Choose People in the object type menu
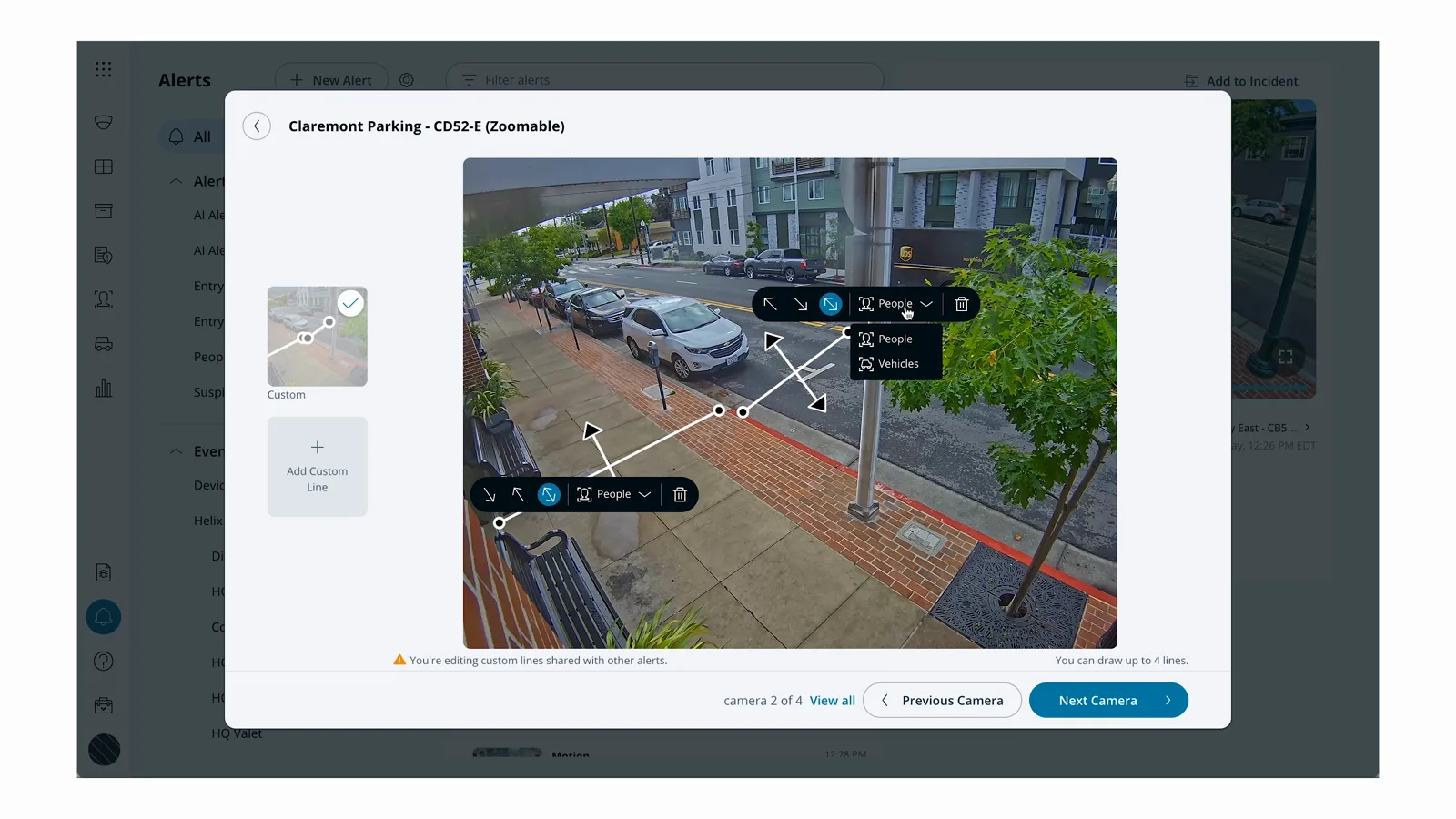Screen dimensions: 1456x819 click(x=895, y=339)
